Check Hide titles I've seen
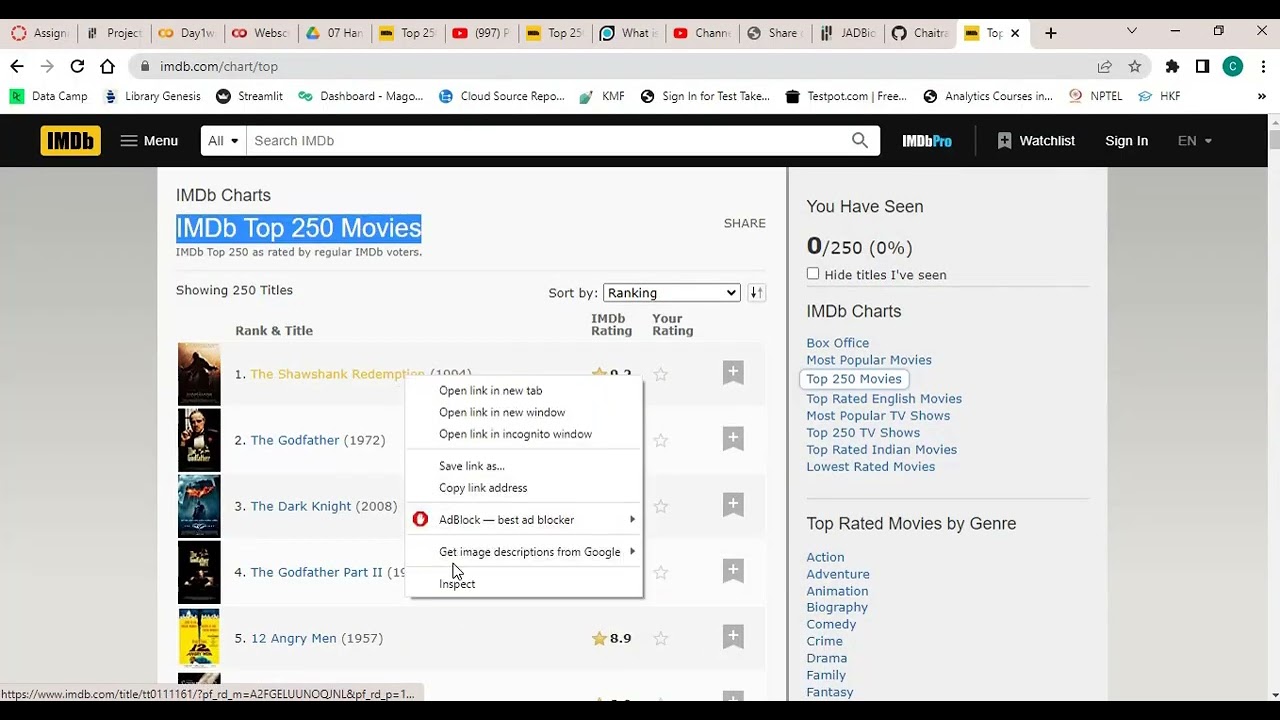Screen dimensions: 1280x720 [813, 274]
